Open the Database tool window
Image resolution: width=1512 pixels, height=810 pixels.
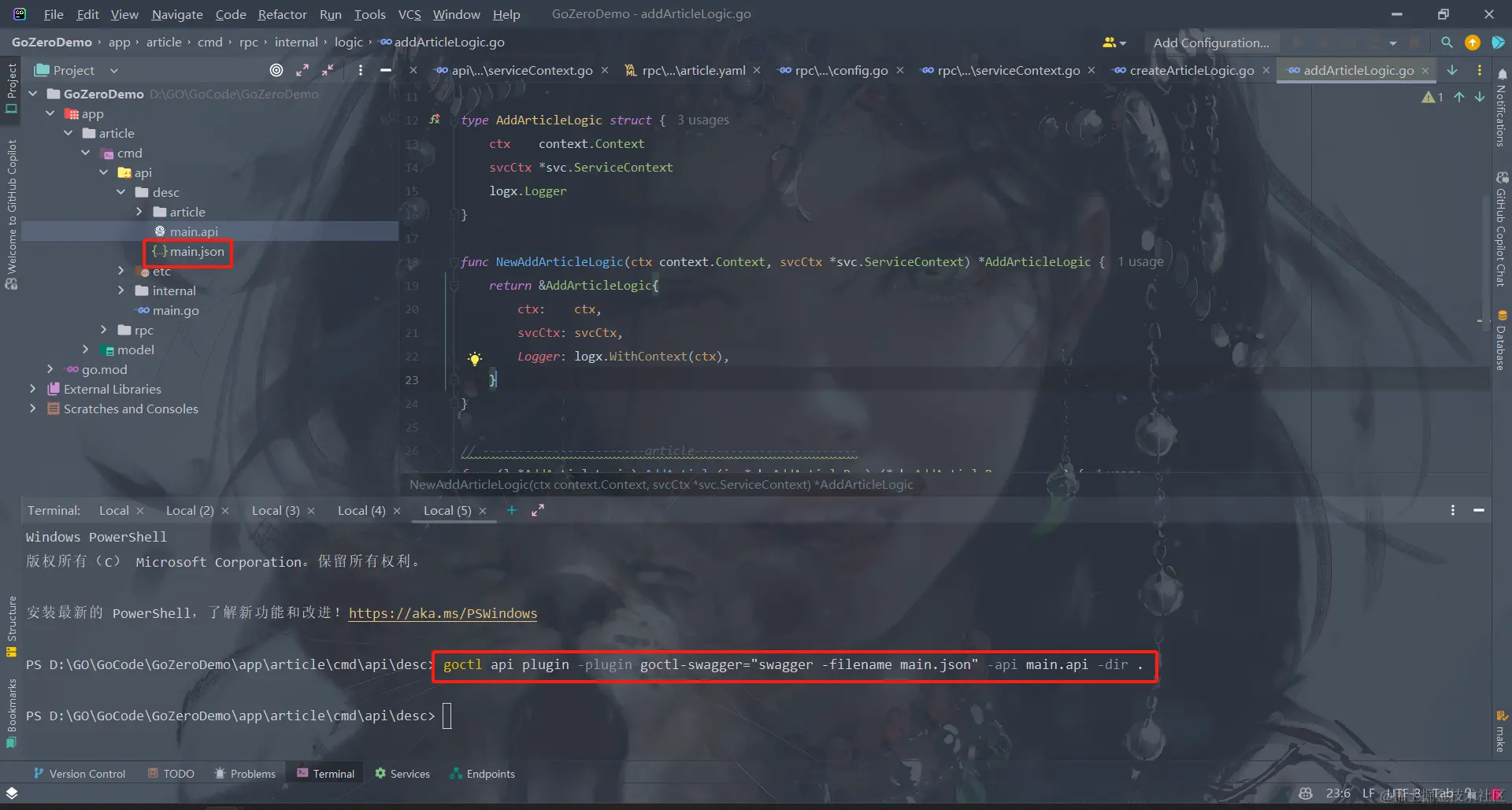(1501, 340)
